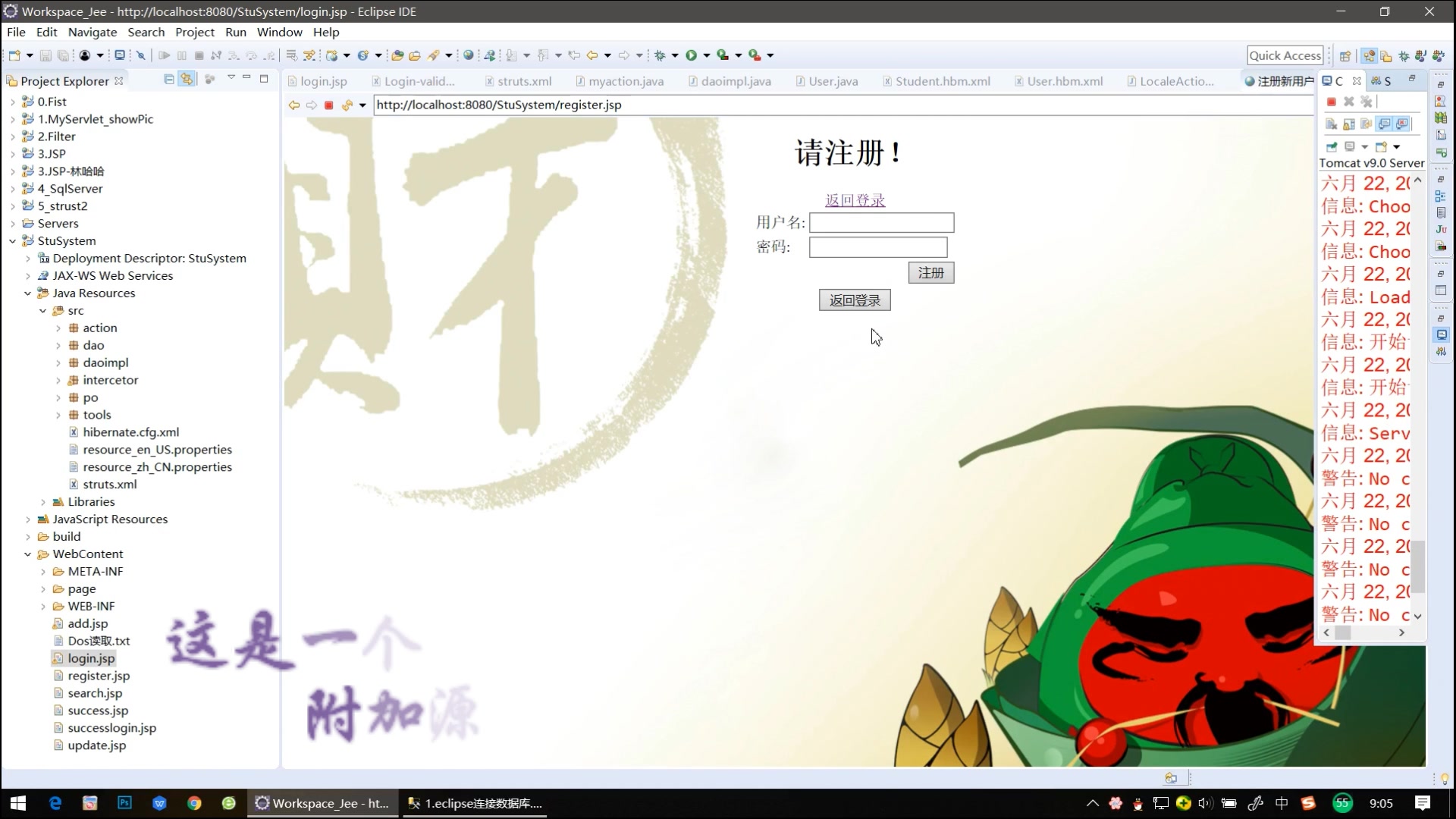Stop loading in the internal browser
The width and height of the screenshot is (1456, 819).
coord(329,105)
